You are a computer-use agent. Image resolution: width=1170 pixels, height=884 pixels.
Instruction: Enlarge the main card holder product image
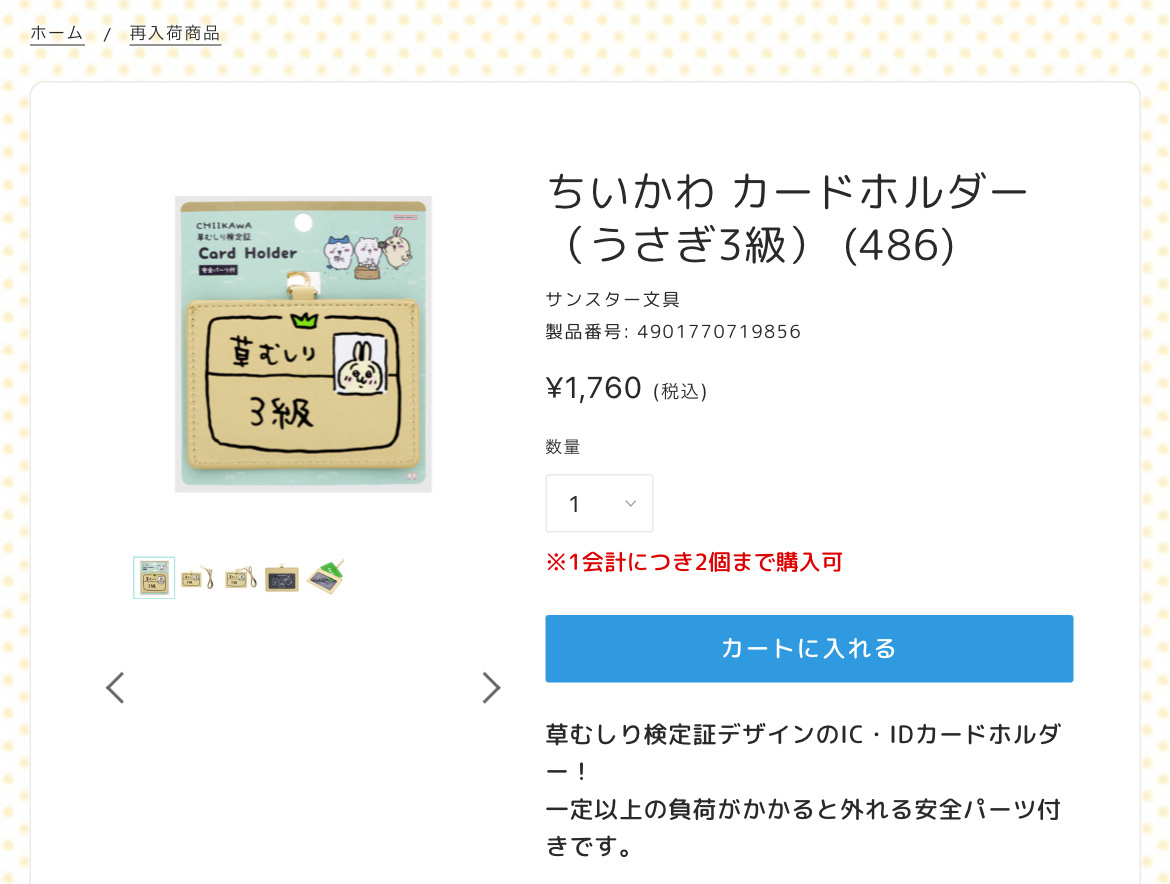pyautogui.click(x=303, y=344)
